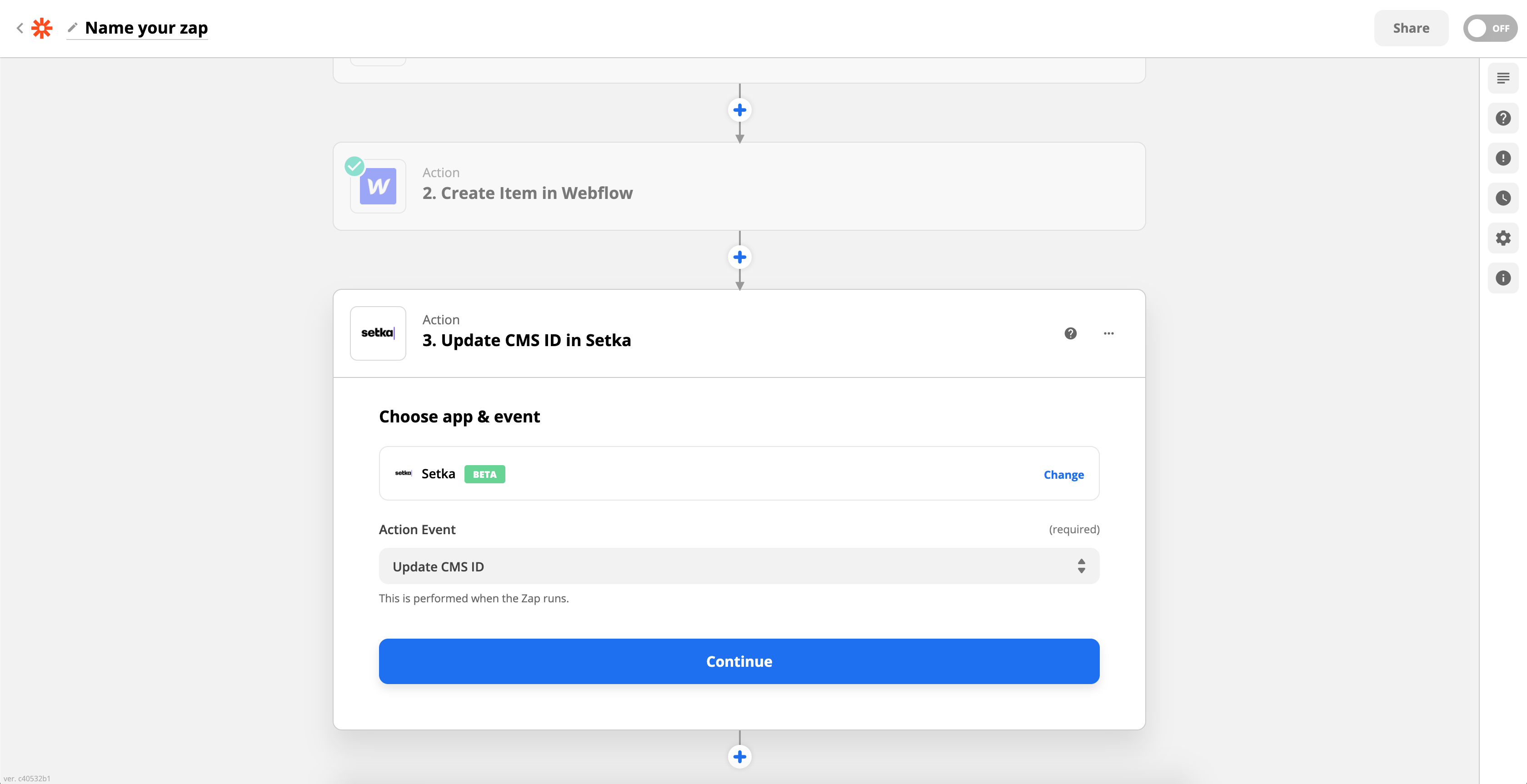Click the green BETA badge next to Setka
1527x784 pixels.
pos(484,474)
